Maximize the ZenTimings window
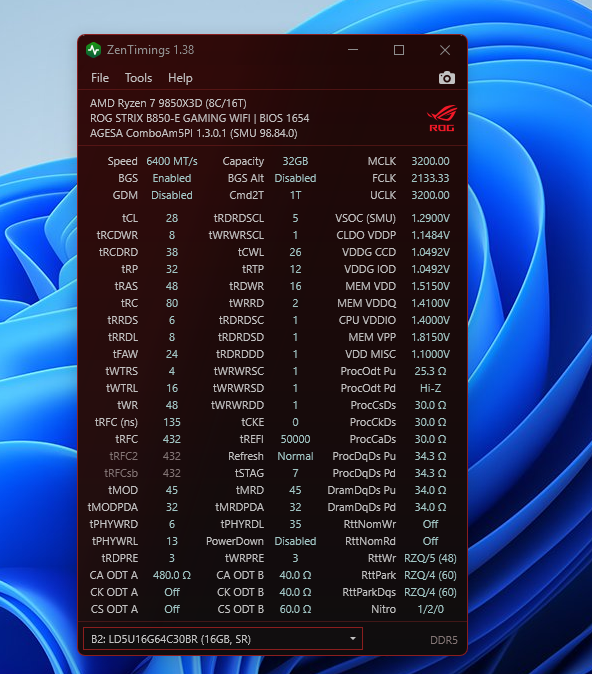592x674 pixels. pos(399,50)
